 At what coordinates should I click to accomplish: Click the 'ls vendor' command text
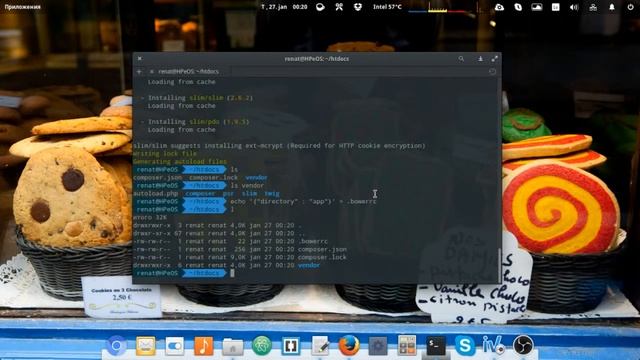pyautogui.click(x=247, y=185)
